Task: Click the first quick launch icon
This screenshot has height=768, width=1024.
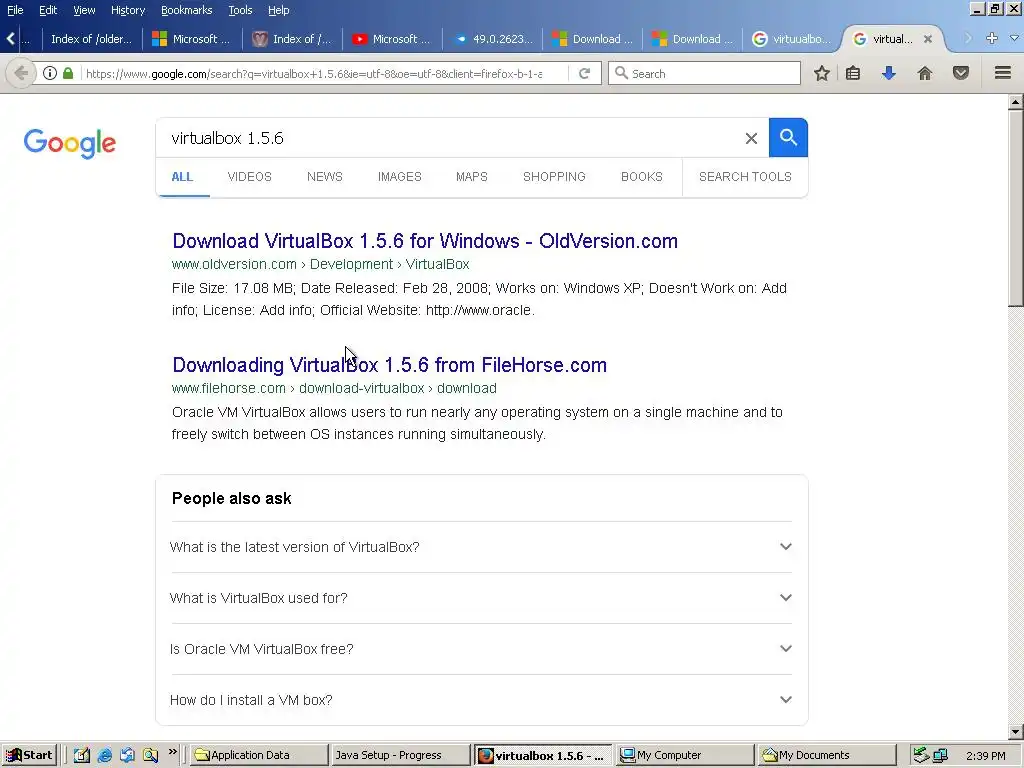Action: point(82,755)
